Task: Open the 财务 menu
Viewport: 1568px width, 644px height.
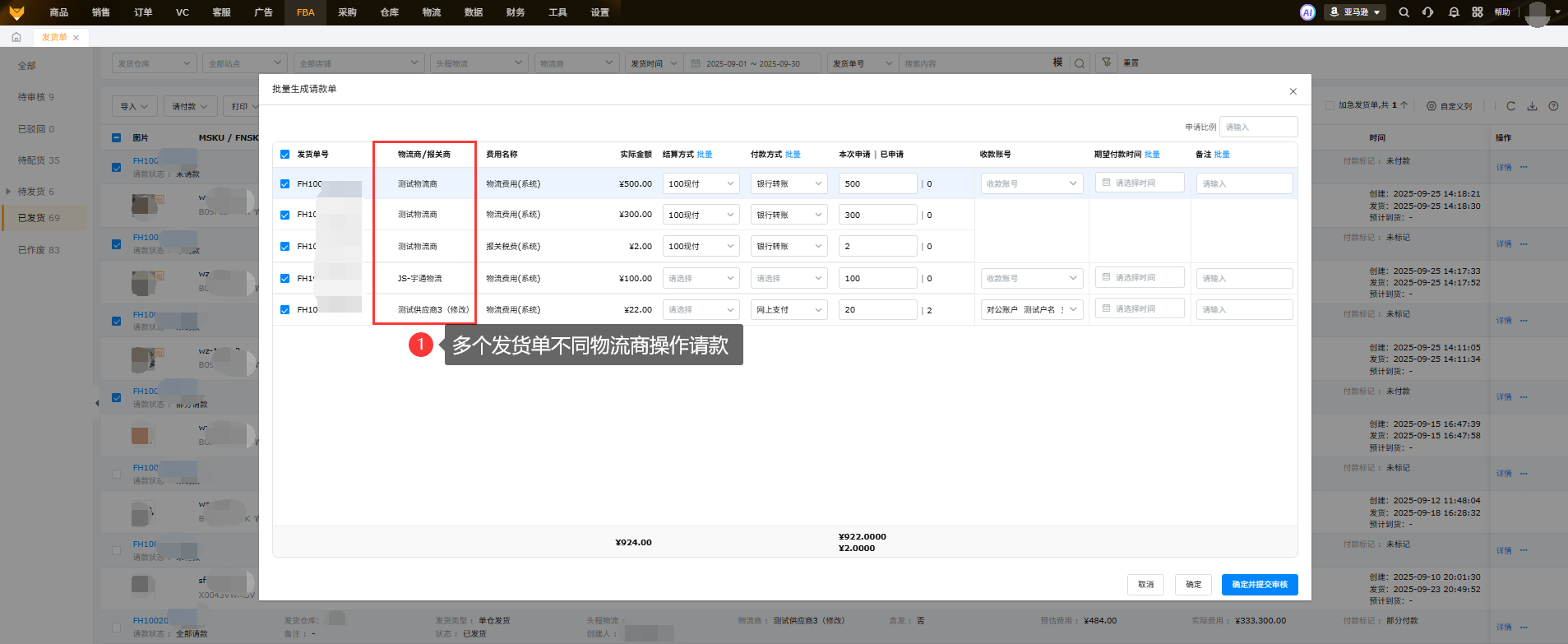Action: coord(516,12)
